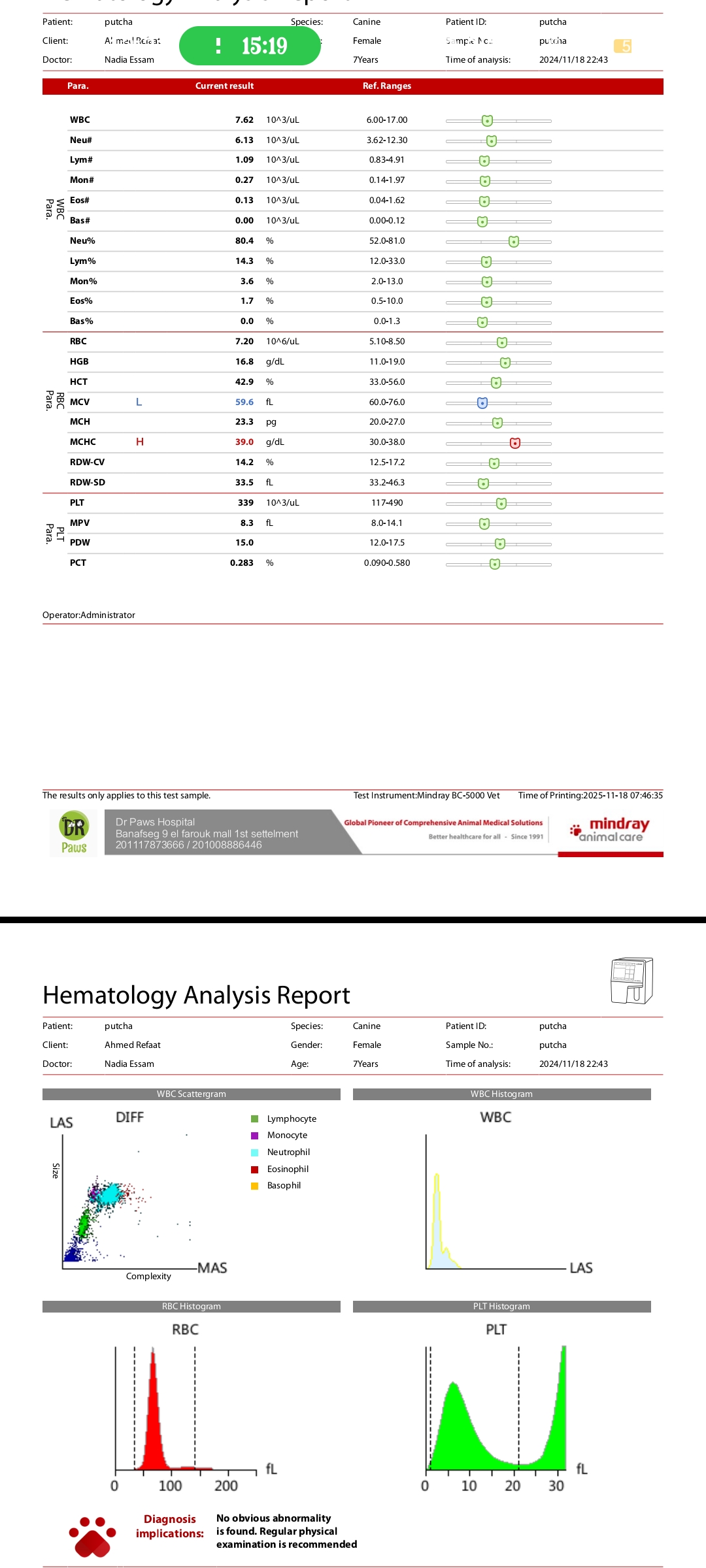Click the analyzer machine illustration icon

631,980
